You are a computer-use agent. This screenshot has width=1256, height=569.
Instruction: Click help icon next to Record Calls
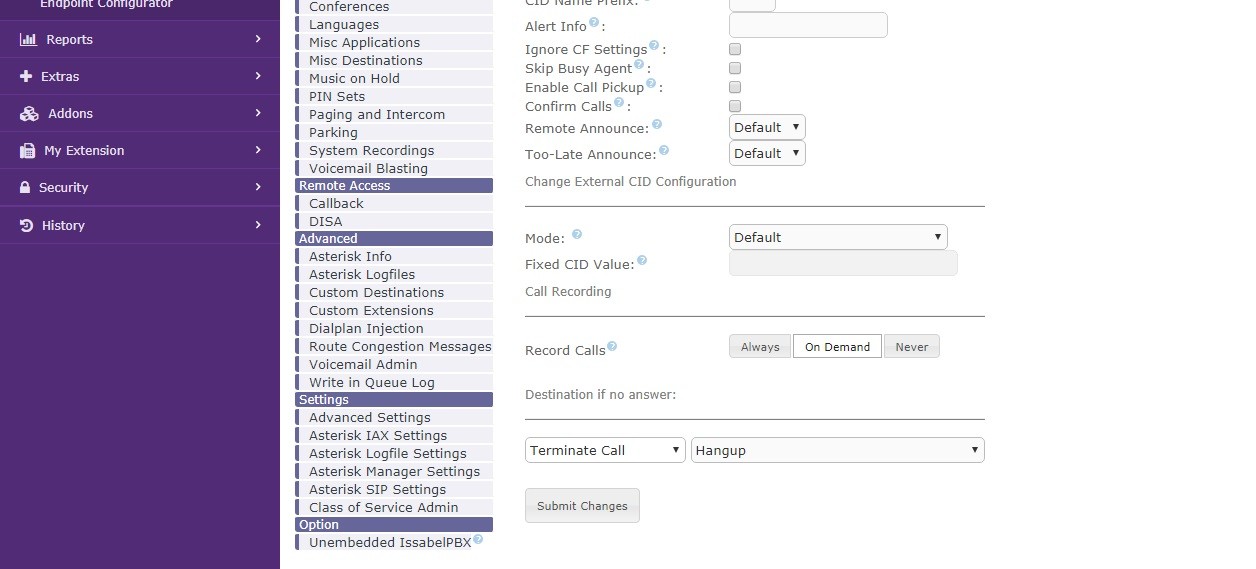612,347
